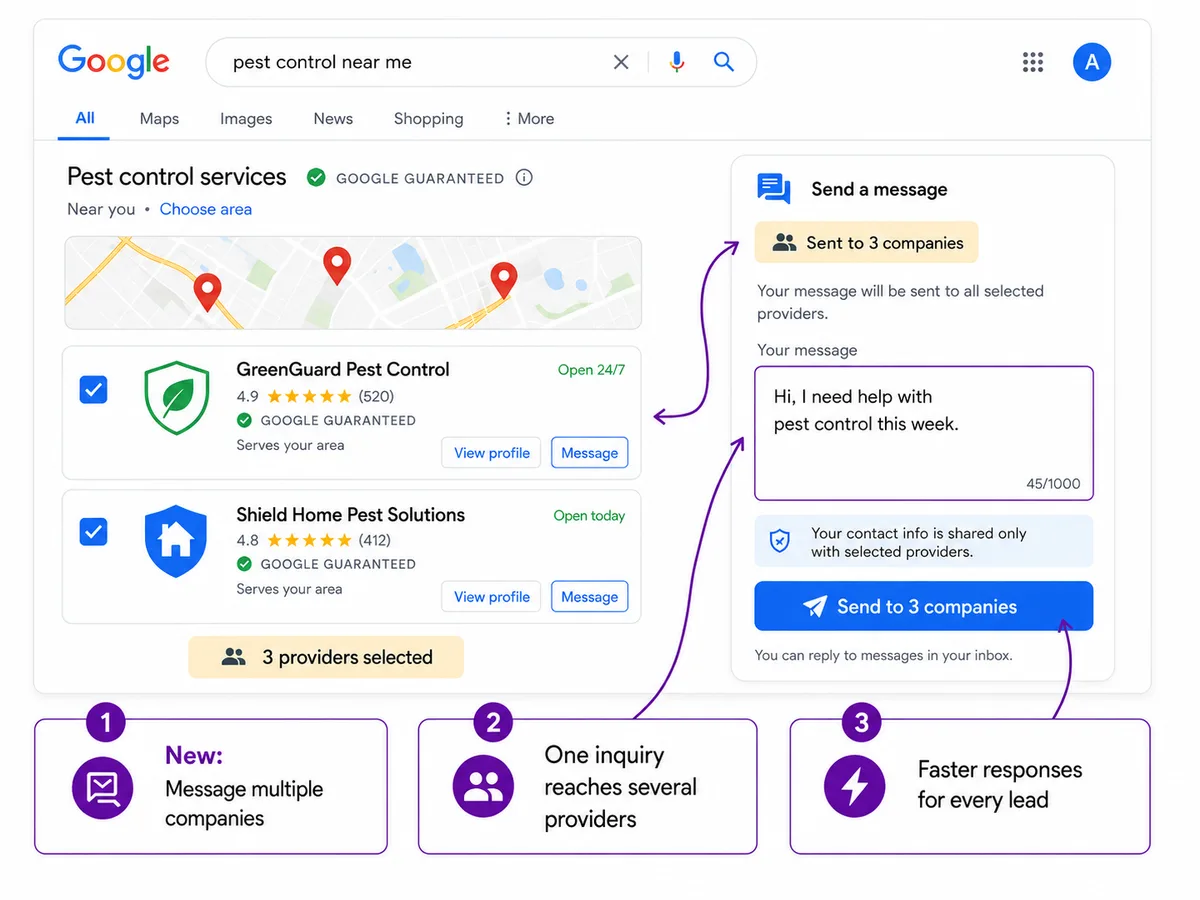Click the Sent to 3 companies chip
Screen dimensions: 1200x900
click(866, 243)
